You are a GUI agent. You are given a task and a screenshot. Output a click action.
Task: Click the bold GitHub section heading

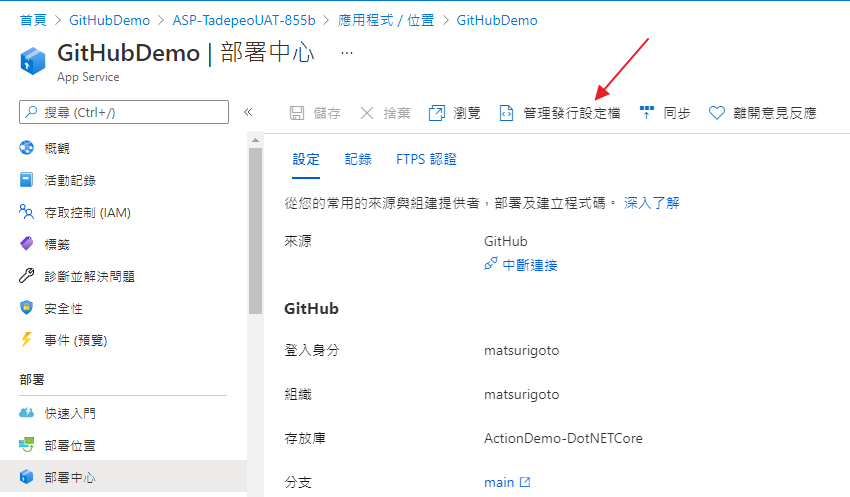pyautogui.click(x=311, y=308)
